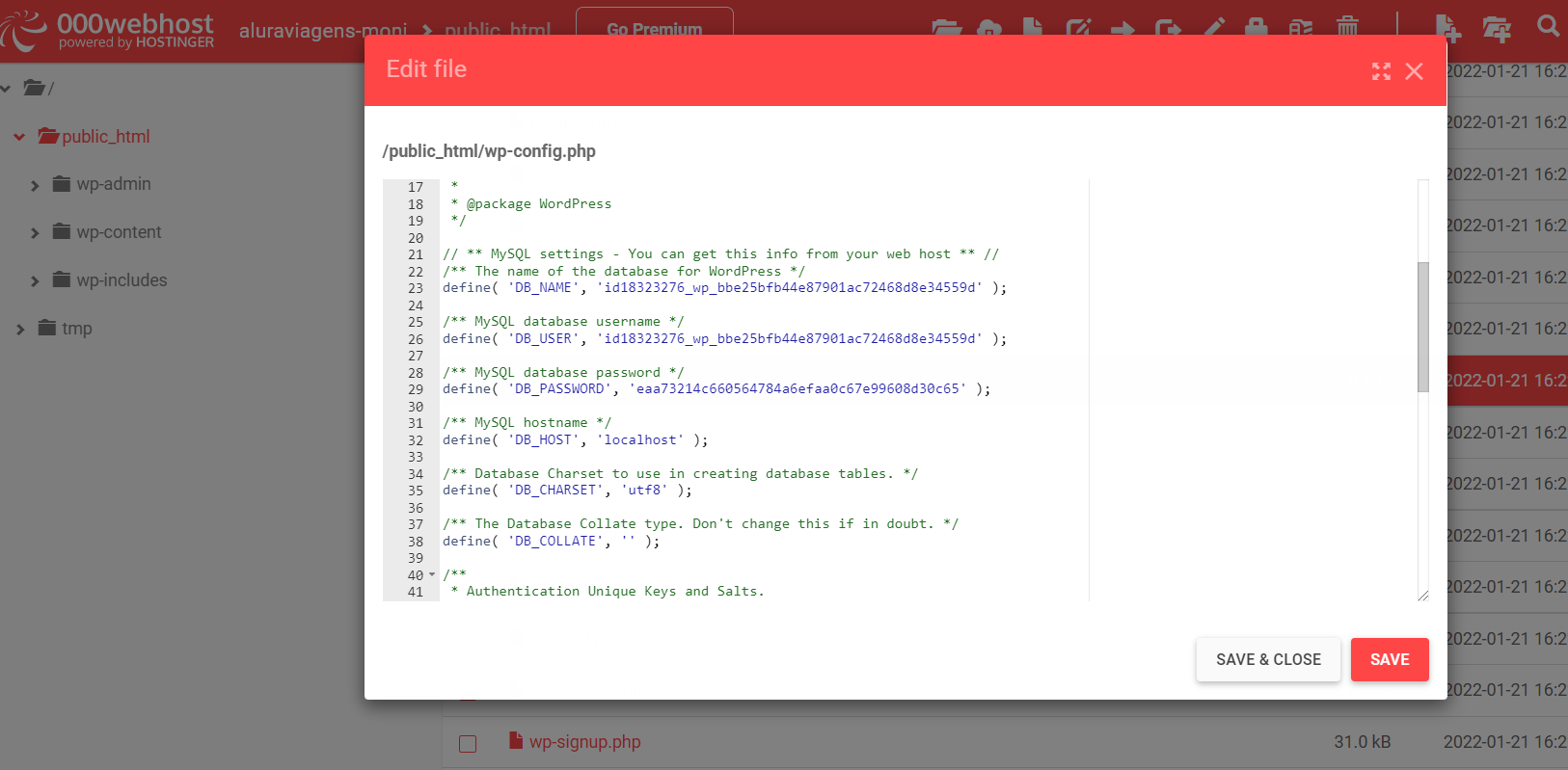Click into the code editor on line 30
The height and width of the screenshot is (770, 1568).
(x=762, y=407)
